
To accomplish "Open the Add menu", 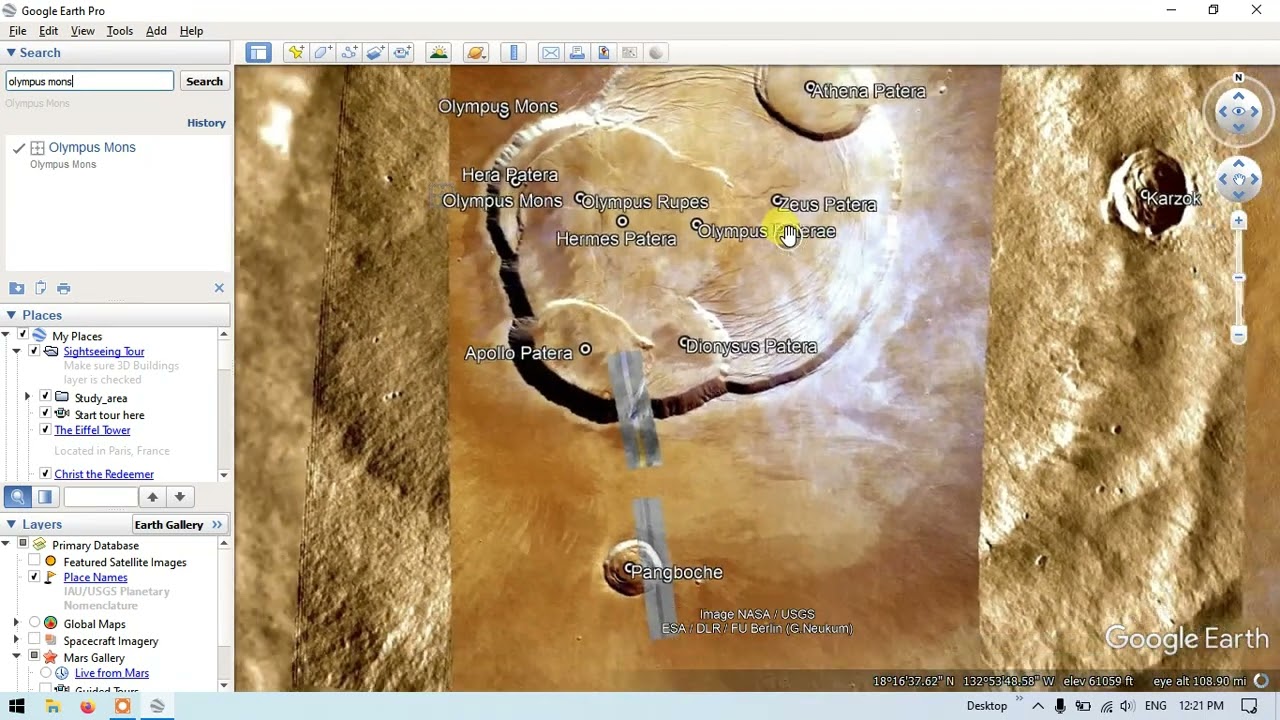I will tap(156, 31).
